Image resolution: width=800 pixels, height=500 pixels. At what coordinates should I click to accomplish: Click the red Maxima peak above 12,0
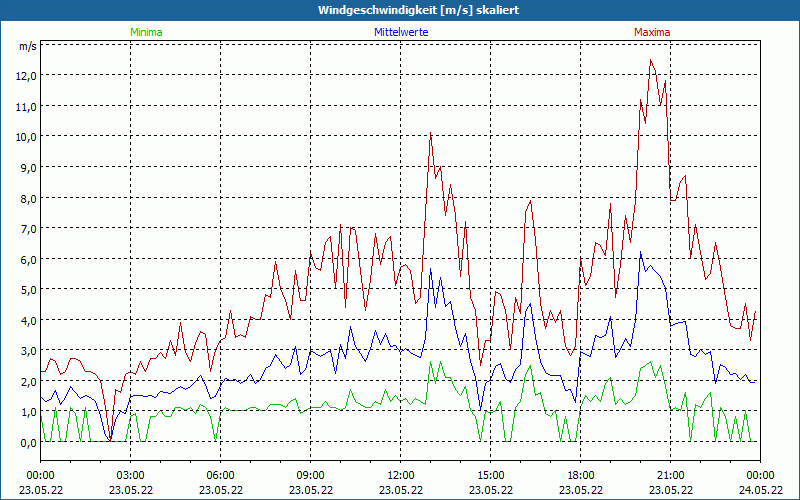651,60
